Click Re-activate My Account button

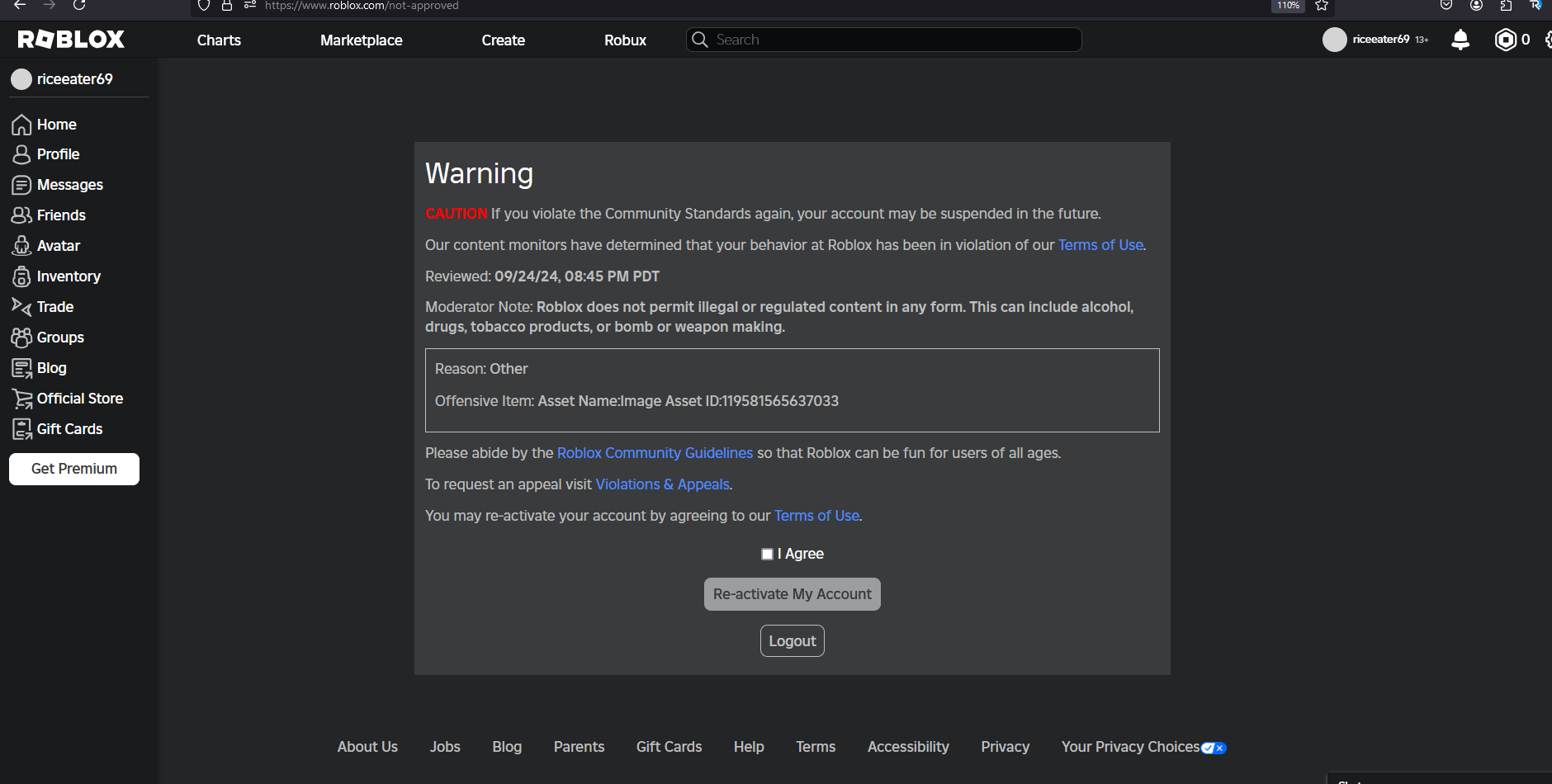(x=793, y=594)
